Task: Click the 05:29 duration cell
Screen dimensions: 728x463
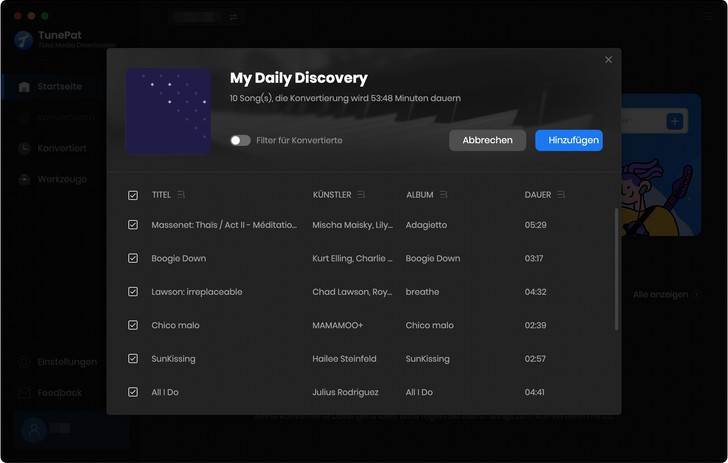Action: (535, 225)
